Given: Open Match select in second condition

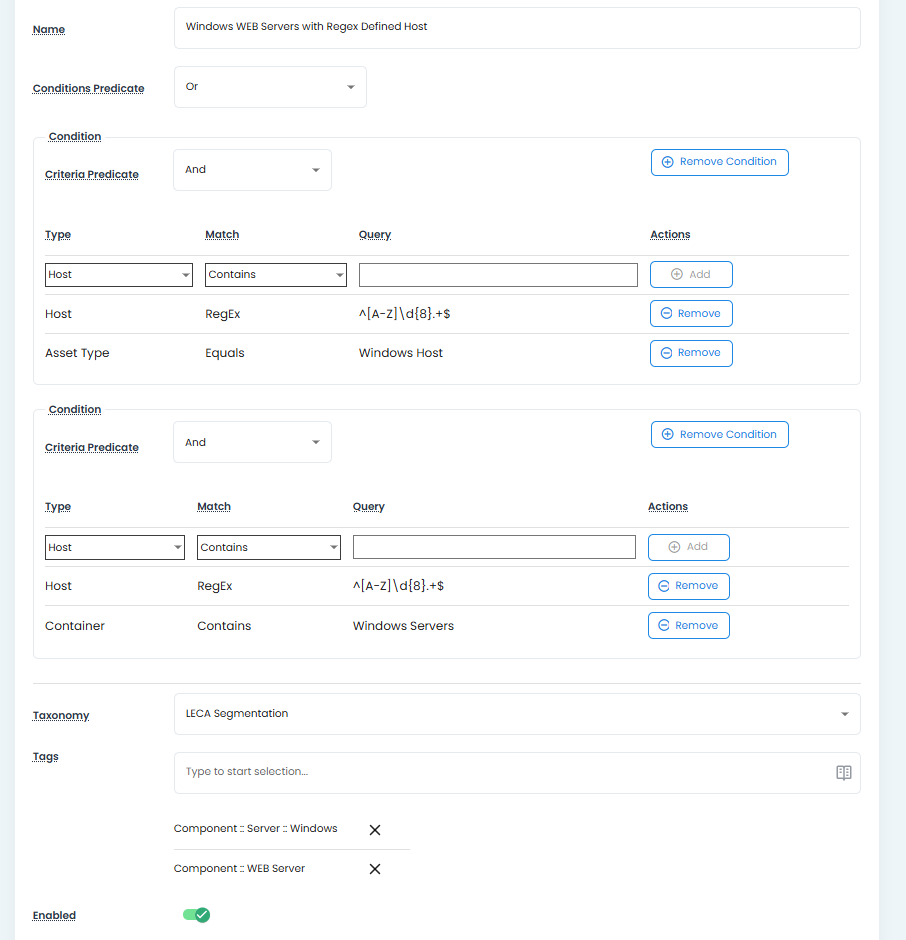Looking at the screenshot, I should (x=269, y=548).
